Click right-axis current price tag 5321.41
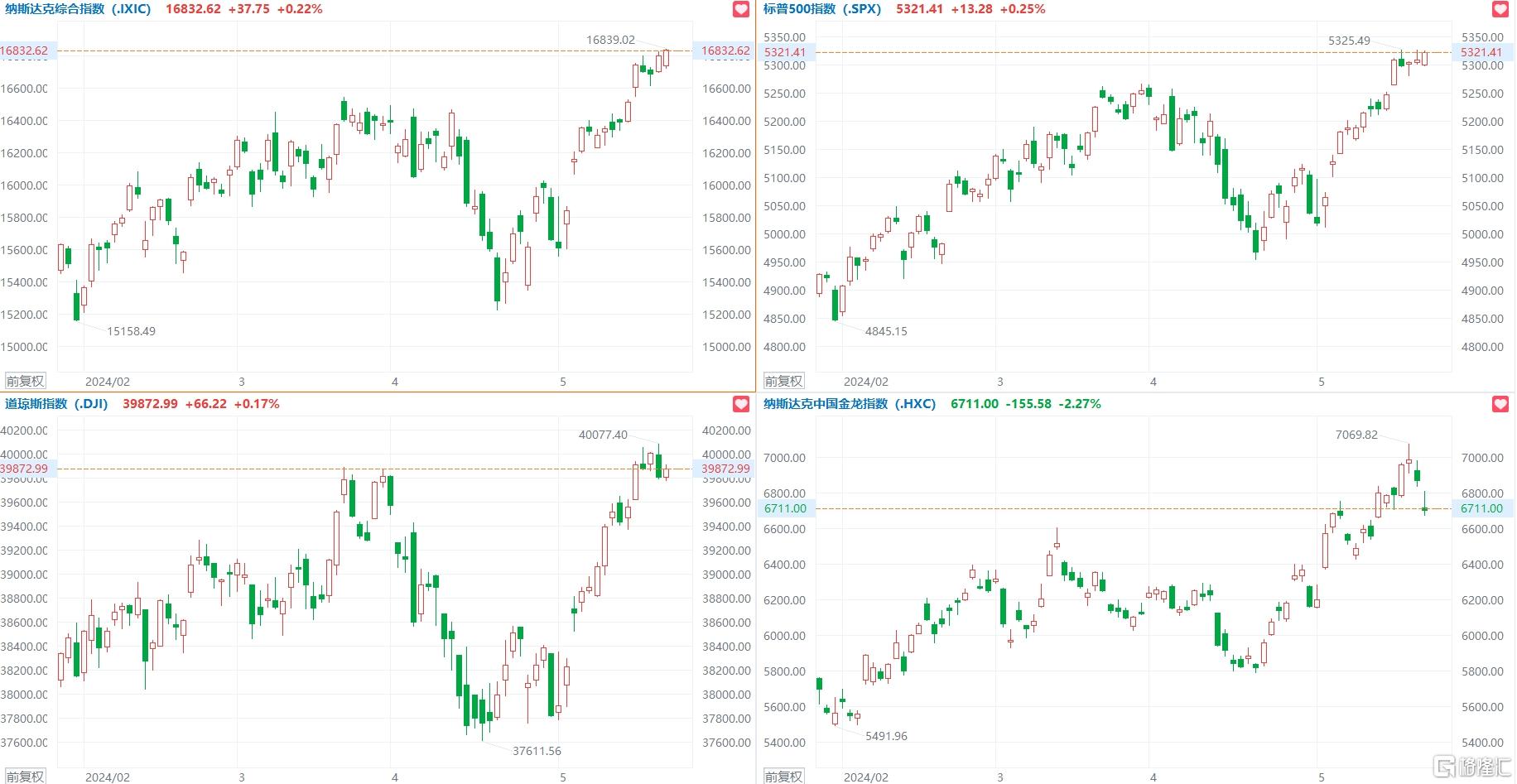 1481,52
